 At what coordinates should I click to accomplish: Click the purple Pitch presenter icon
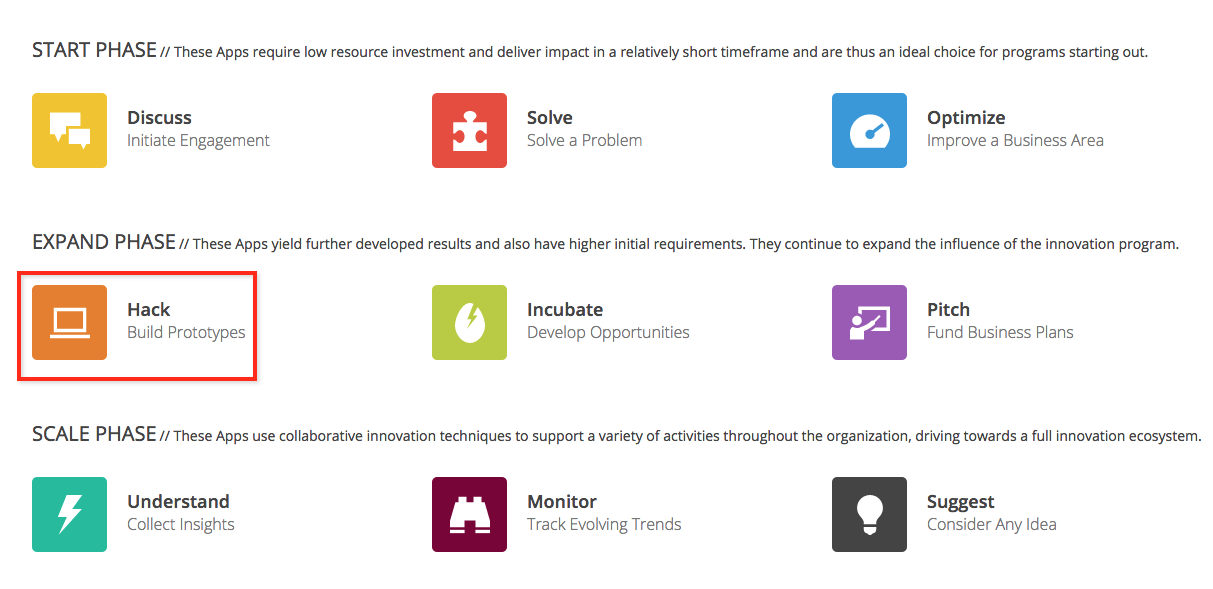[869, 322]
